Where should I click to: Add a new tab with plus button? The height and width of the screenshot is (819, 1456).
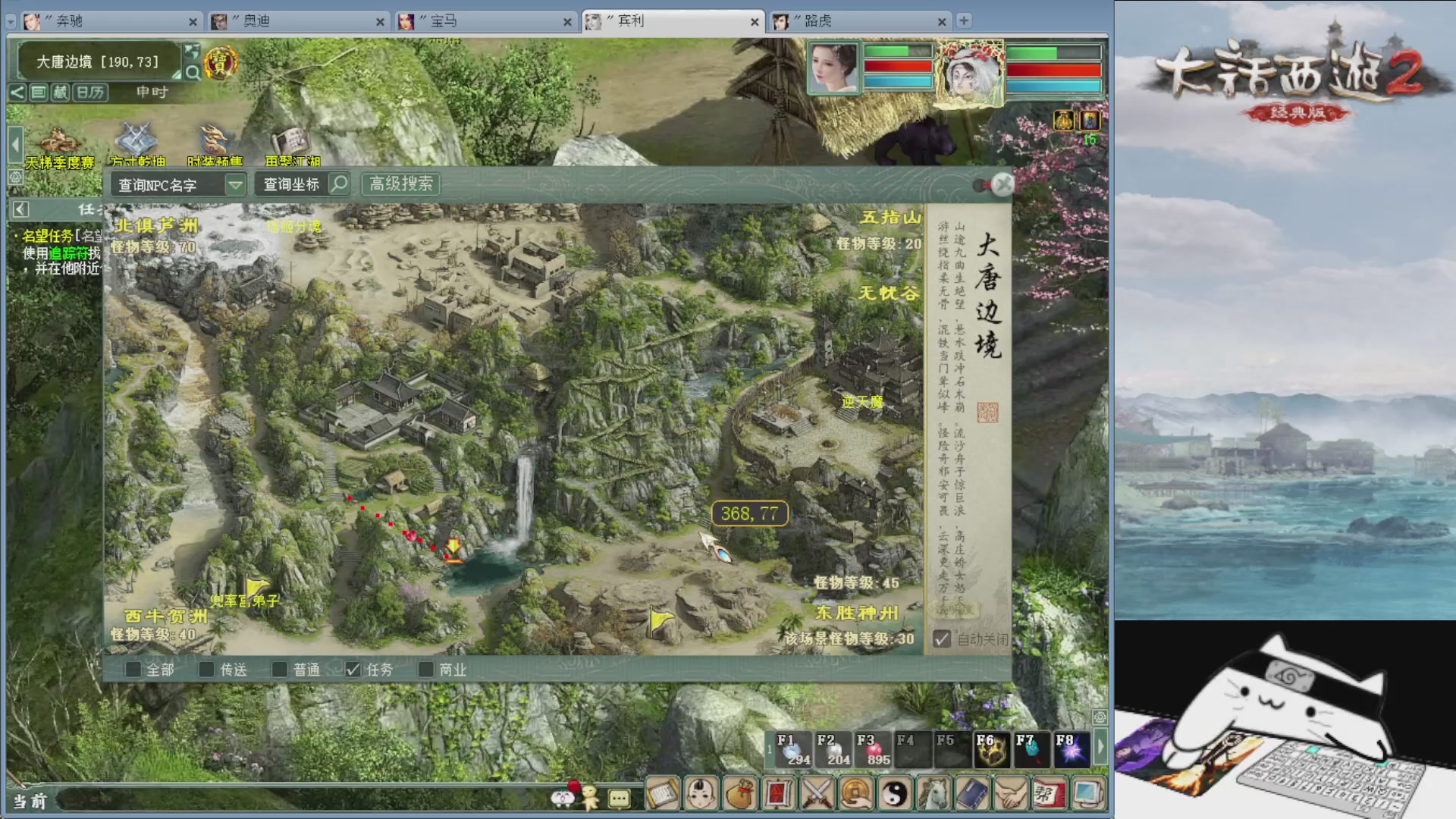pos(964,20)
